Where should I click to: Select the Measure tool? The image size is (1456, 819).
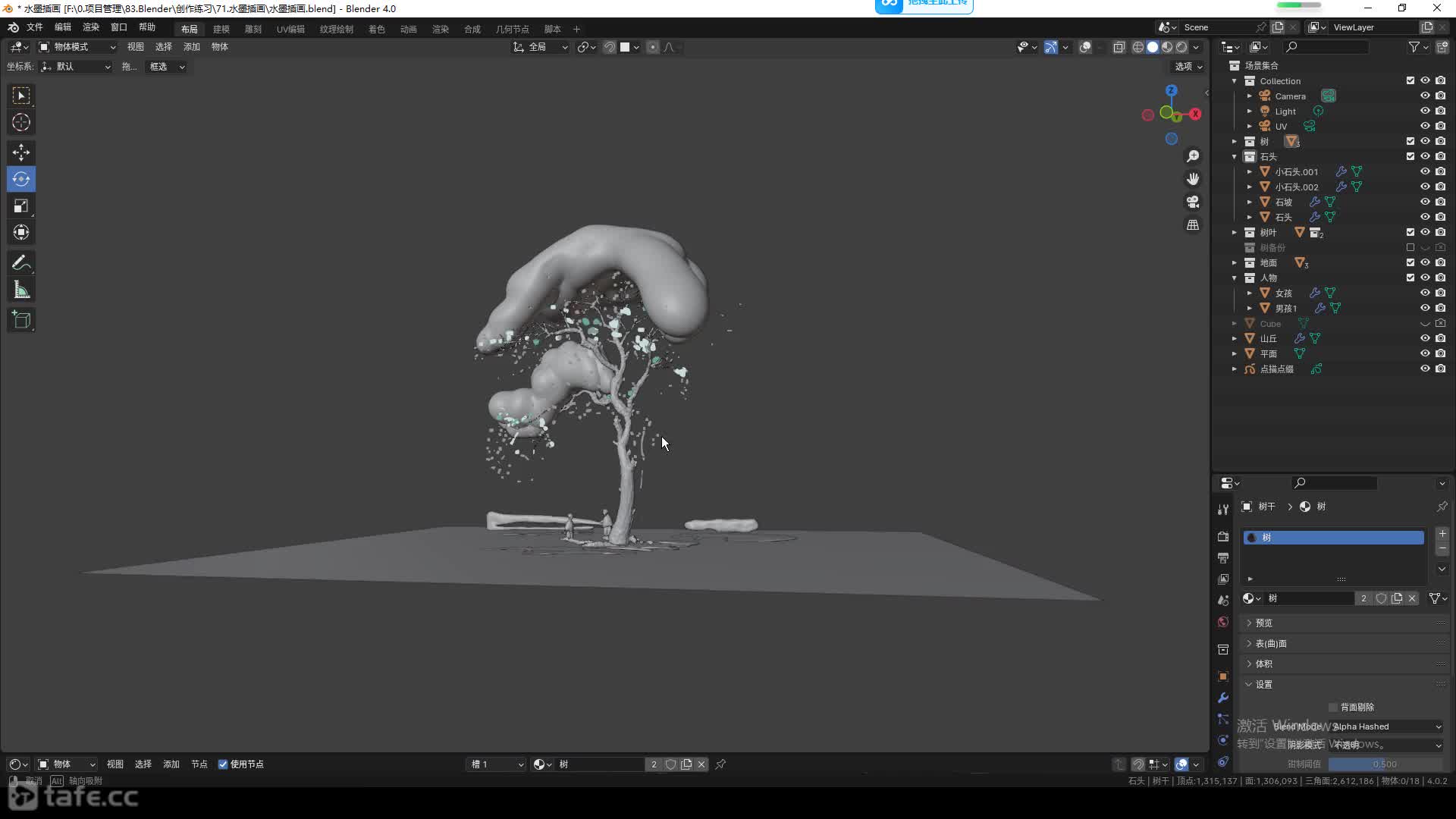click(x=21, y=290)
